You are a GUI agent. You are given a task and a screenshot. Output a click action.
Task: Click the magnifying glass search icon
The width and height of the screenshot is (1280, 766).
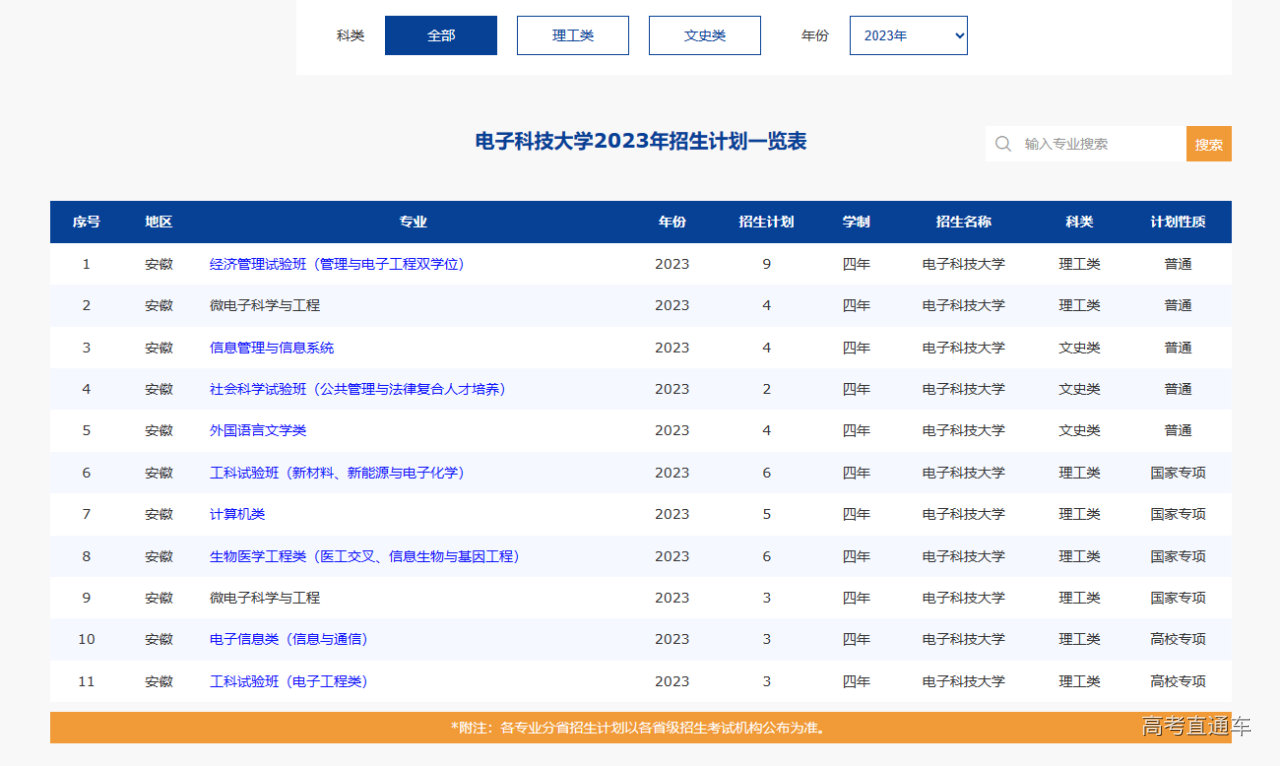coord(1002,144)
